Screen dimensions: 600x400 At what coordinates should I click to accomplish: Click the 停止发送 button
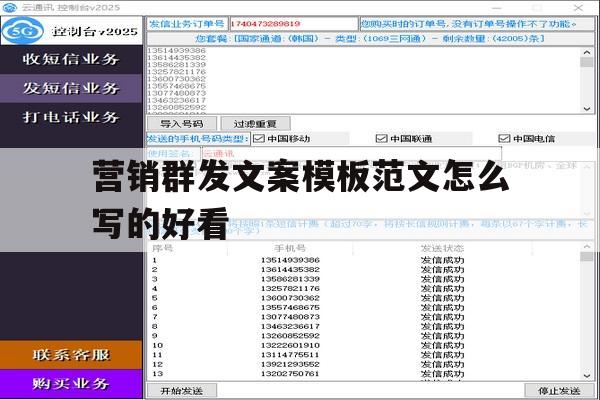click(559, 391)
